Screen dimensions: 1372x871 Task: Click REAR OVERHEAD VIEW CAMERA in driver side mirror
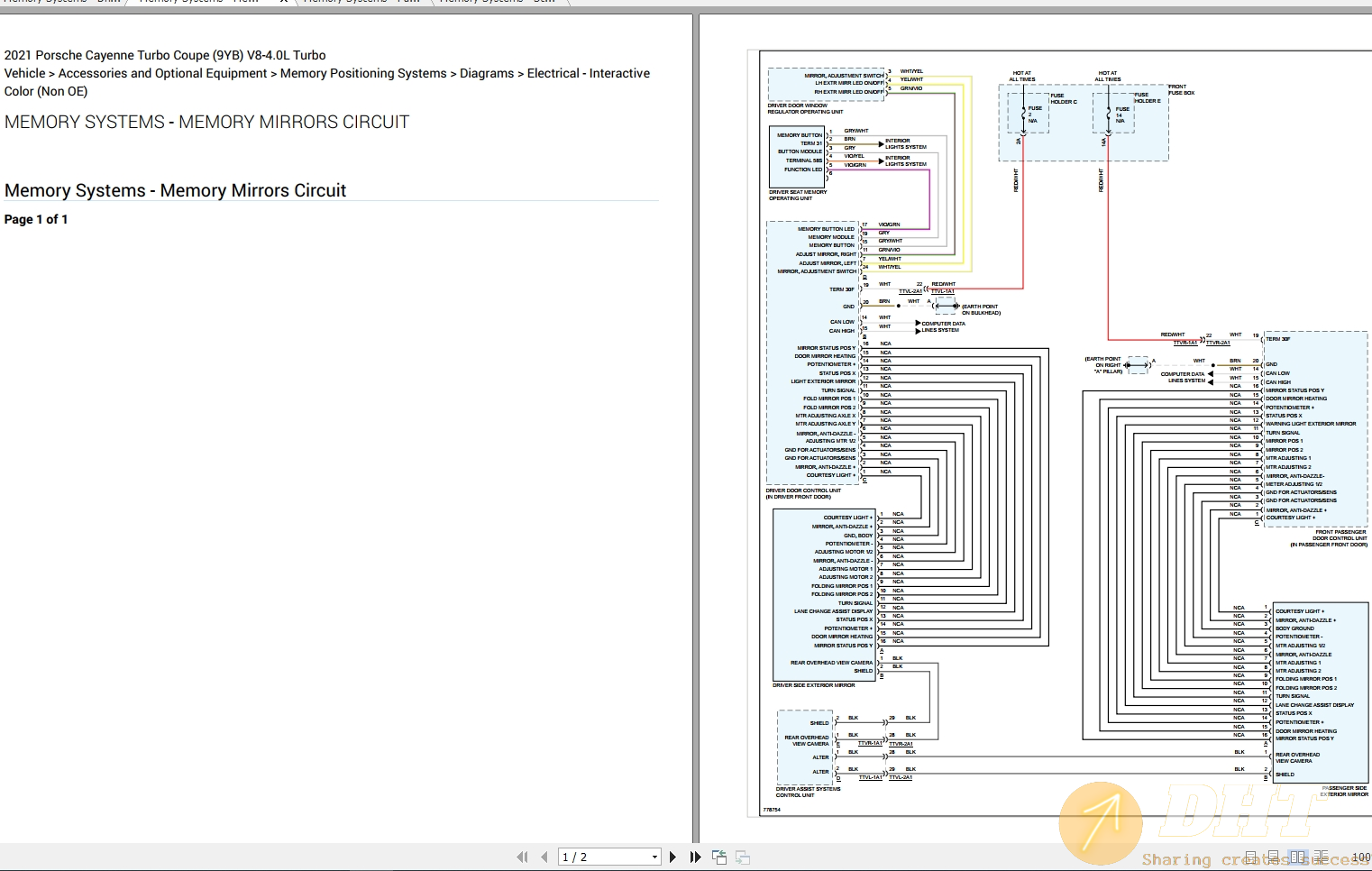coord(832,663)
